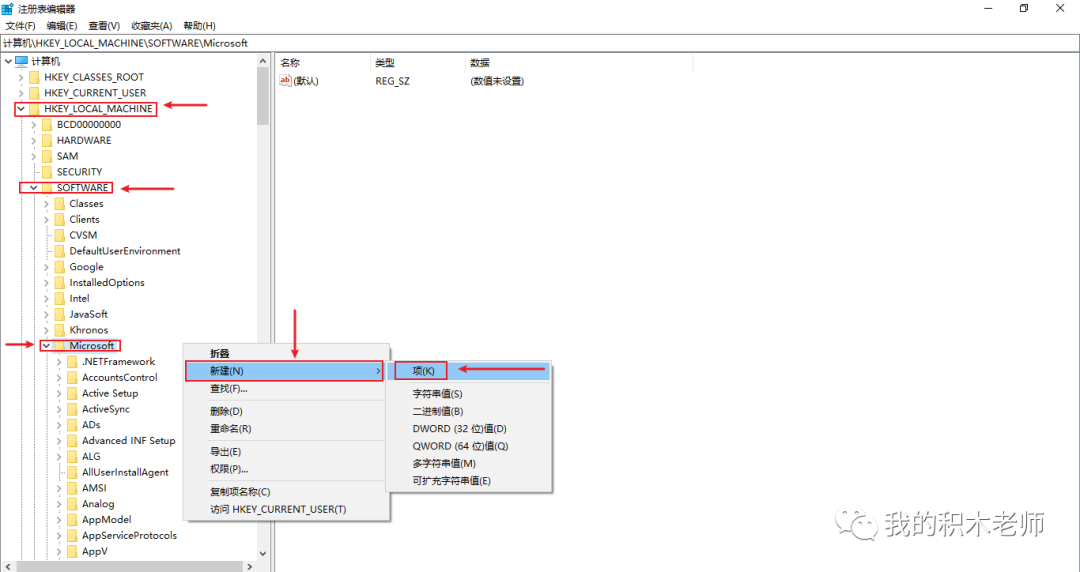Viewport: 1080px width, 572px height.
Task: Click the SECURITY folder icon
Action: 47,172
